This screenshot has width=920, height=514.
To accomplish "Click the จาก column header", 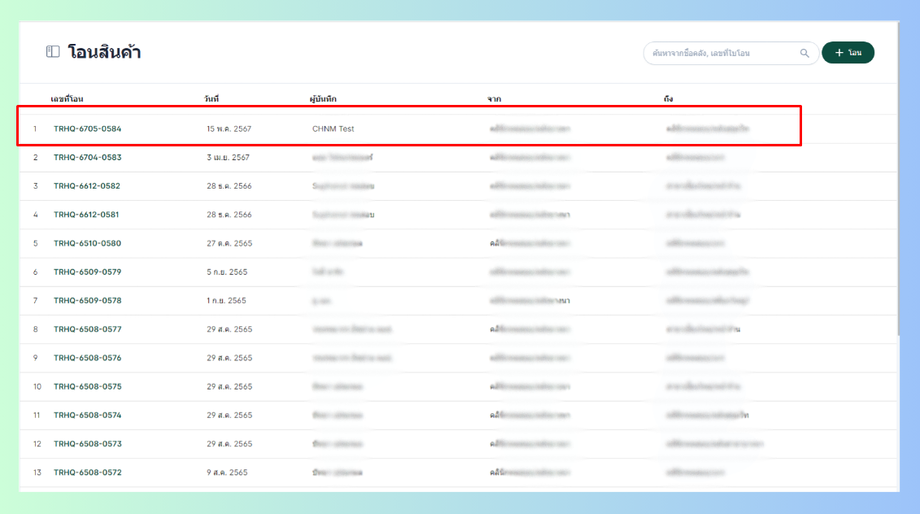I will pyautogui.click(x=494, y=99).
